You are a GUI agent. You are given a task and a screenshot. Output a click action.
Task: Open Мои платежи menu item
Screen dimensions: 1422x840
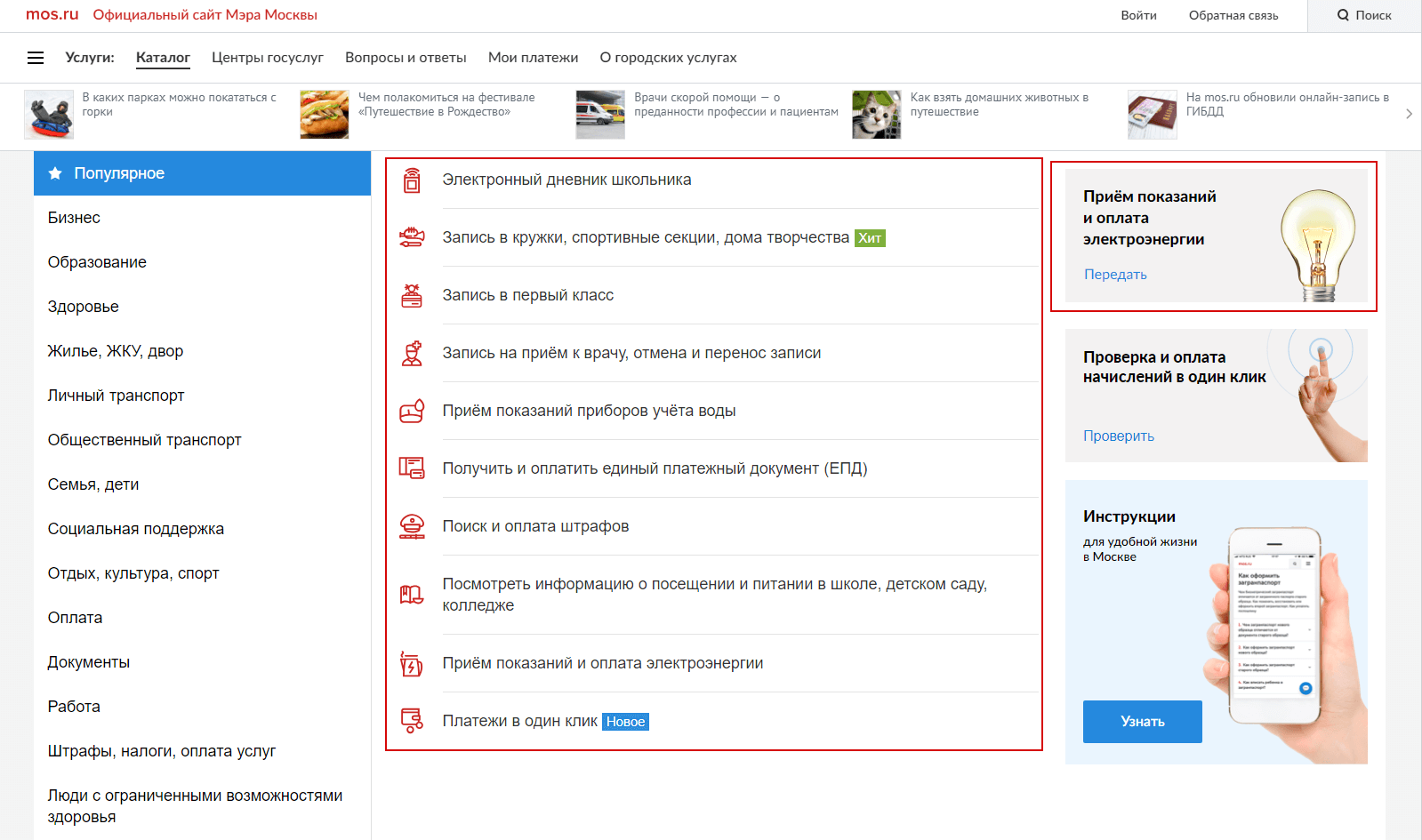pyautogui.click(x=533, y=58)
